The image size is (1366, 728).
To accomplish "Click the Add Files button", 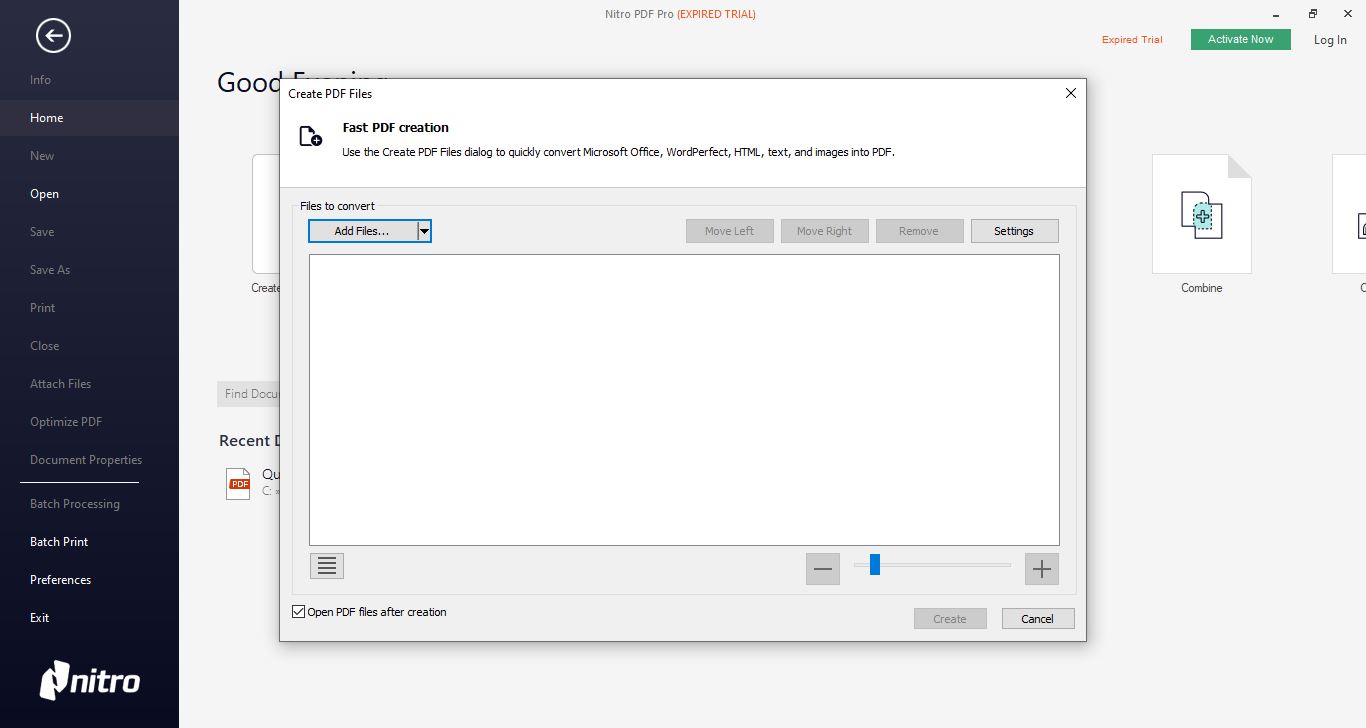I will 362,231.
